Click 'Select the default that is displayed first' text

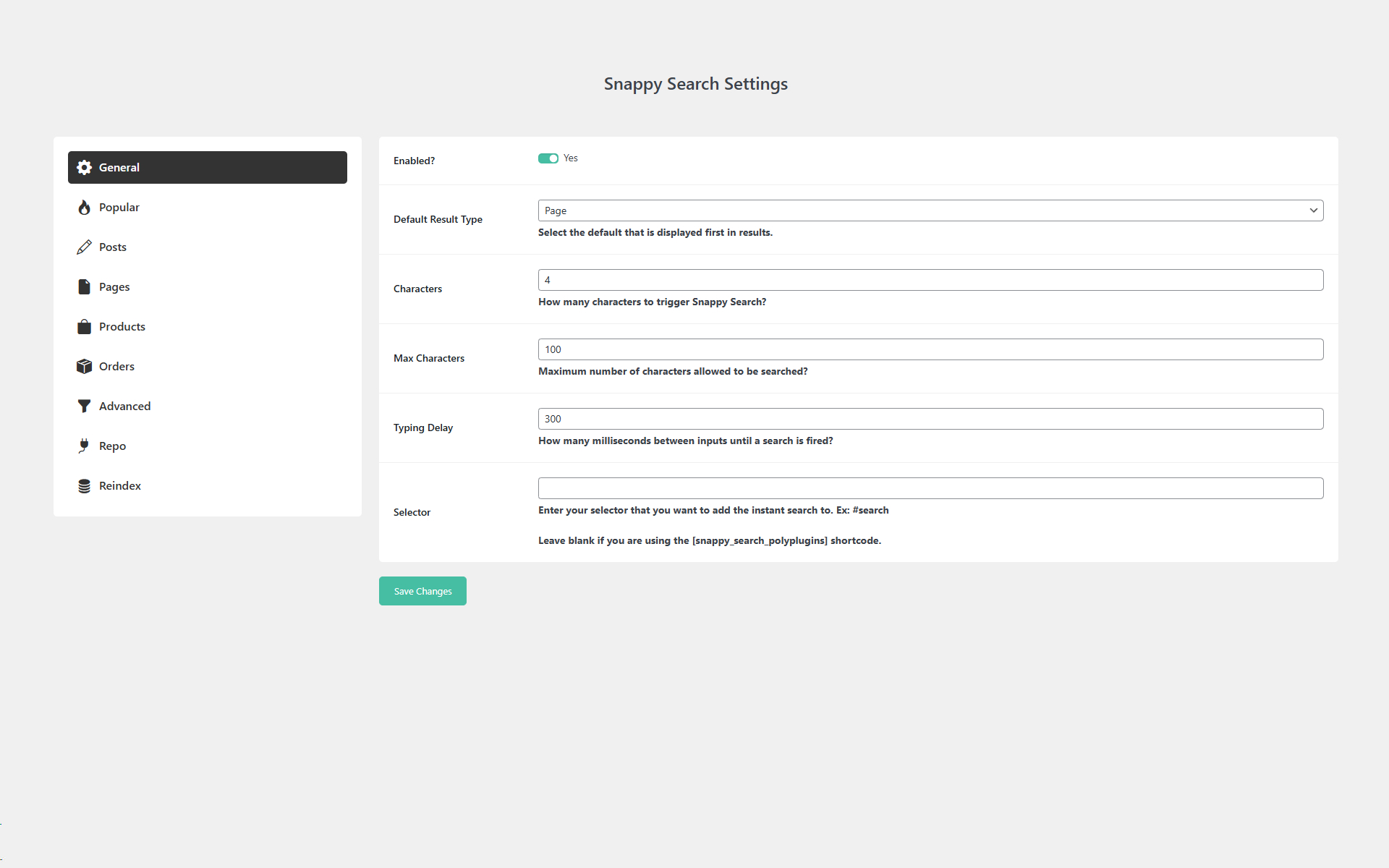655,232
